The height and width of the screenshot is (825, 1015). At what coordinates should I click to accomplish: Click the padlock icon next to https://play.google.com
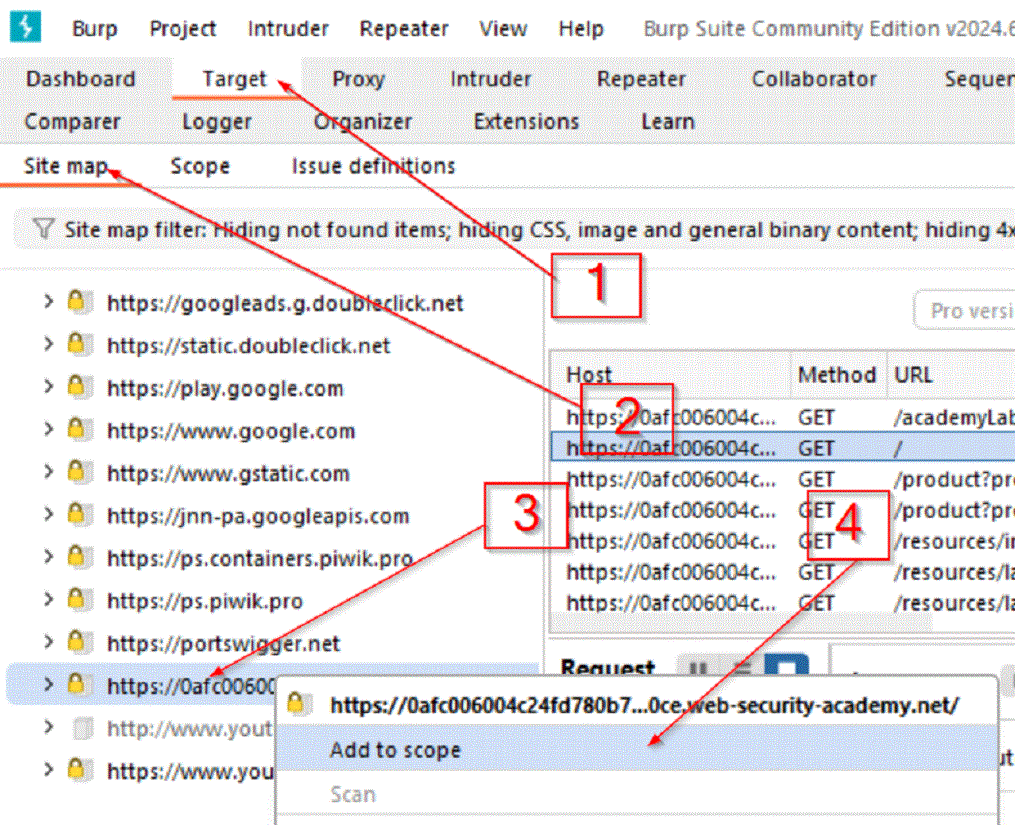tap(78, 388)
